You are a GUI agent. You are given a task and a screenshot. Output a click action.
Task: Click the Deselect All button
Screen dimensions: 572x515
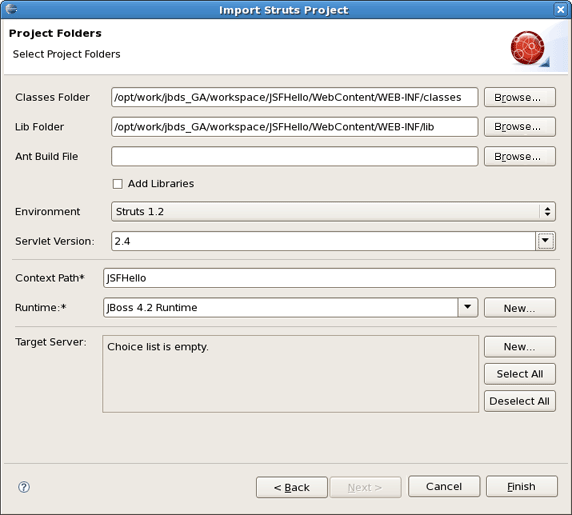point(519,401)
